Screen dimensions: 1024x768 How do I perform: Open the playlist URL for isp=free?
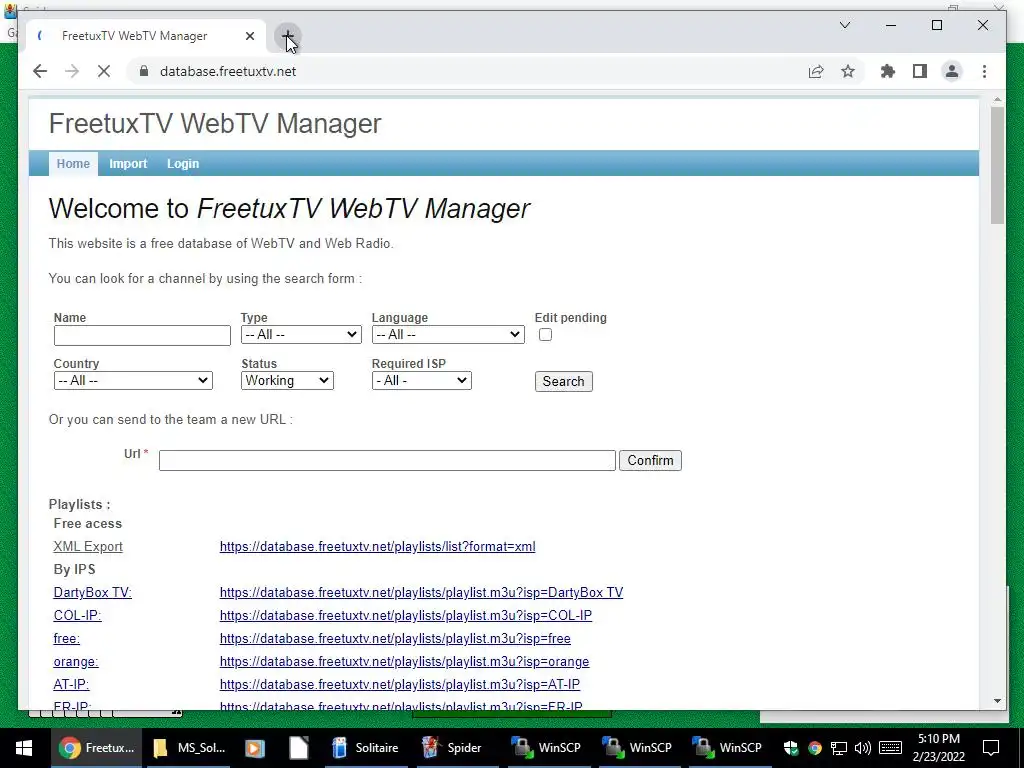pos(395,638)
